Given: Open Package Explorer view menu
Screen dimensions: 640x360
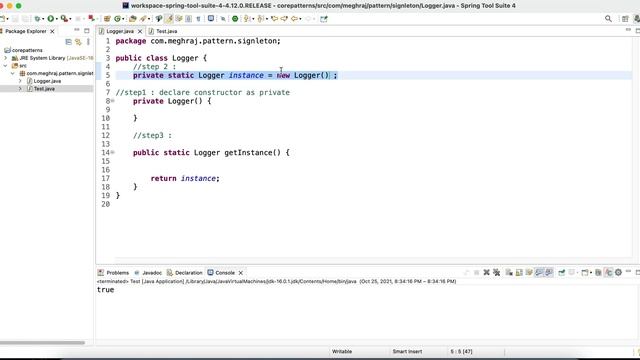Looking at the screenshot, I should (x=88, y=42).
